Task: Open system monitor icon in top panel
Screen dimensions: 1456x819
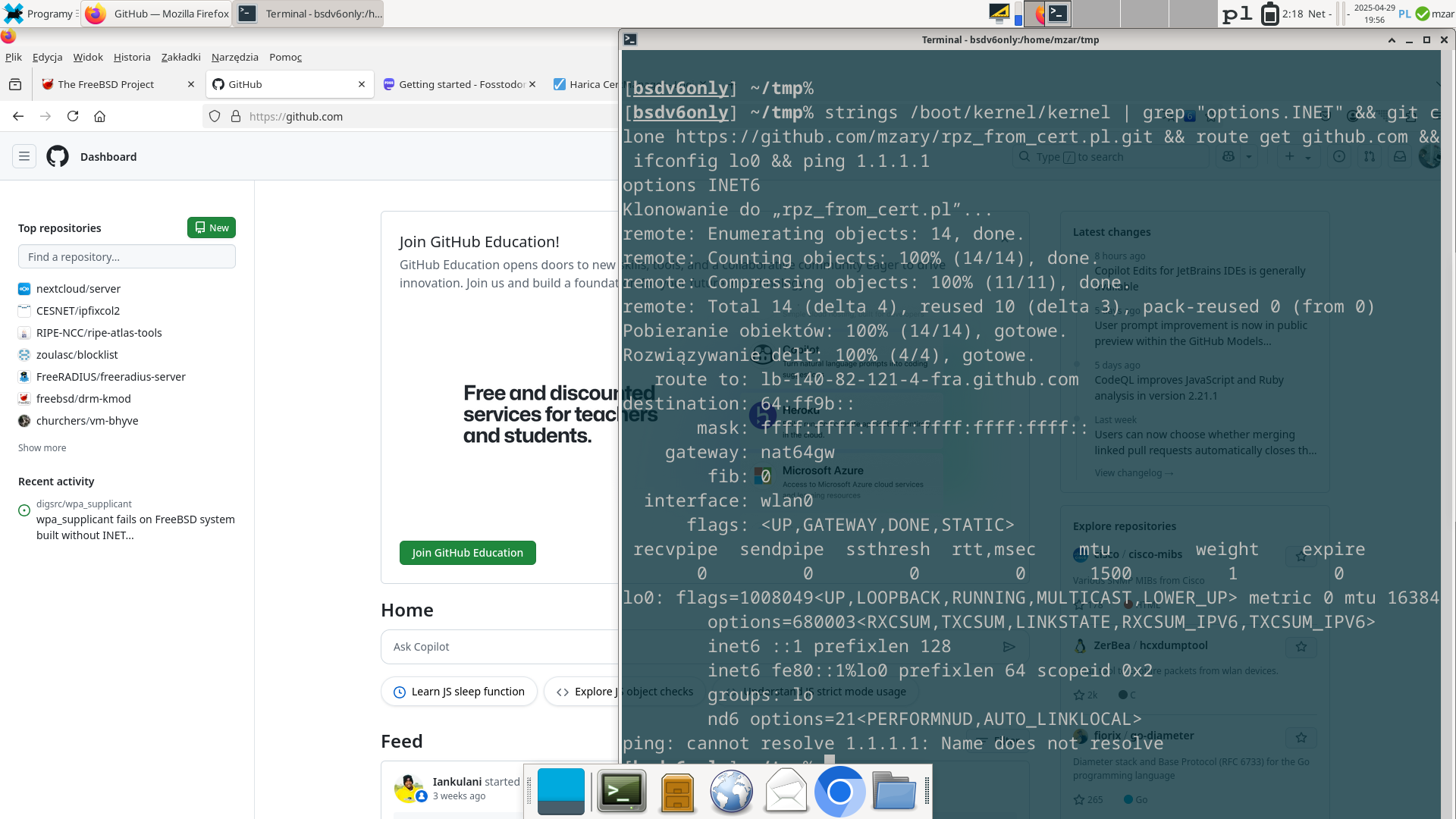Action: pos(999,12)
